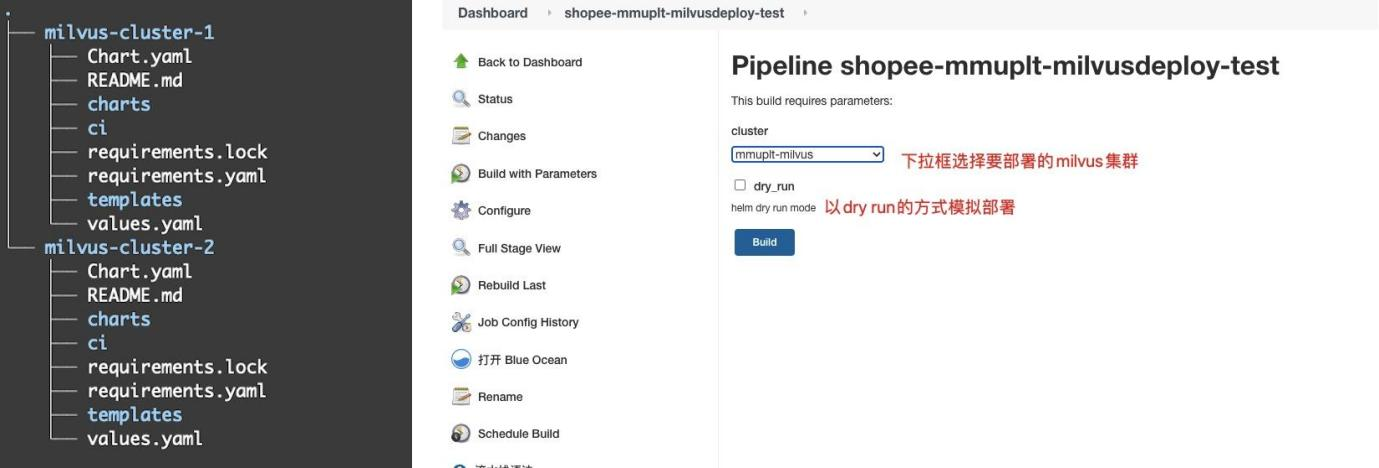Open the Rebuild Last link
The height and width of the screenshot is (468, 1379).
coord(512,285)
